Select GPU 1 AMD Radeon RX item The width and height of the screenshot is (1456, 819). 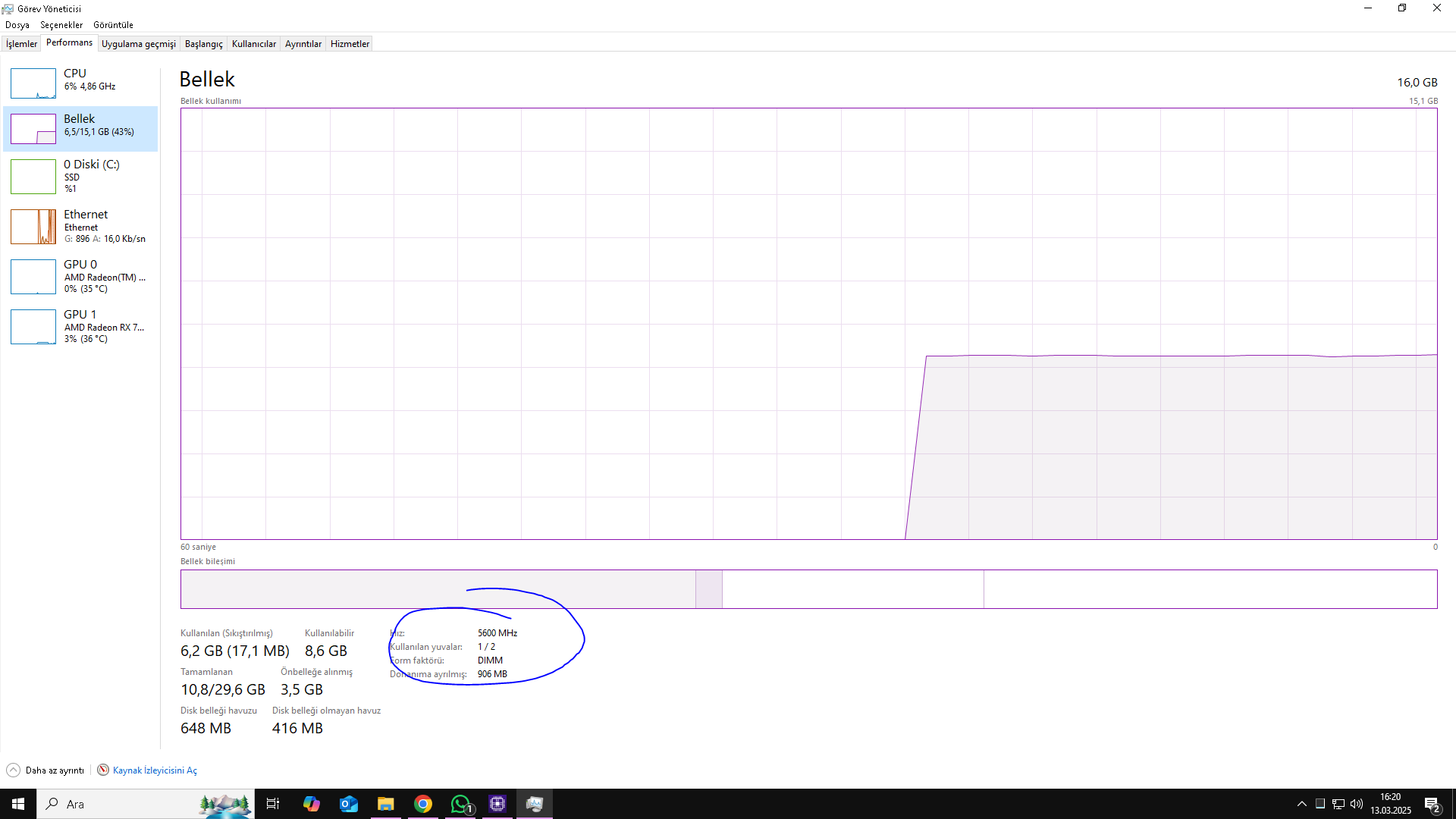pyautogui.click(x=80, y=326)
